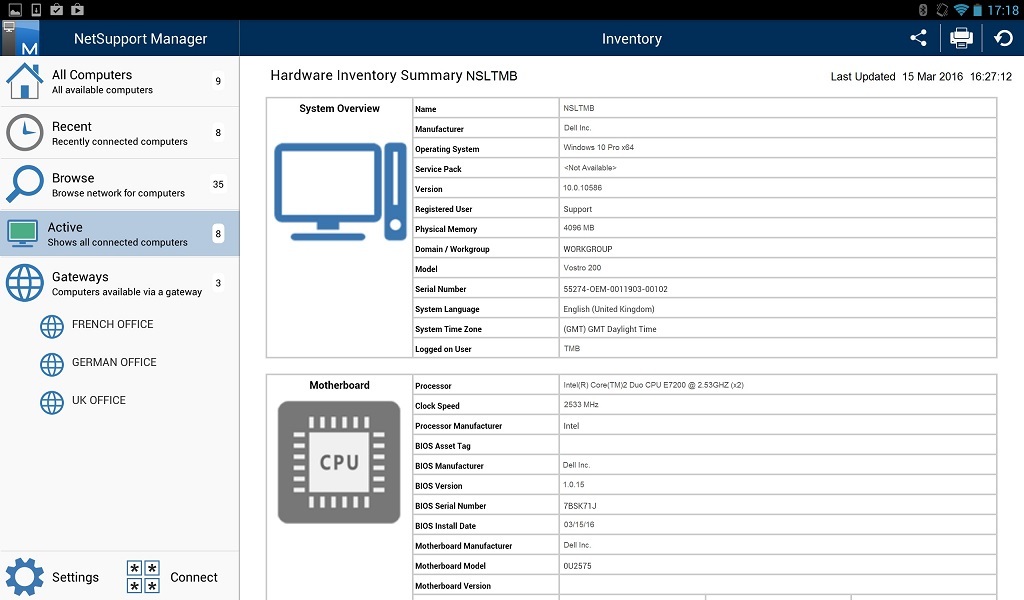Click the Connect label

[194, 577]
